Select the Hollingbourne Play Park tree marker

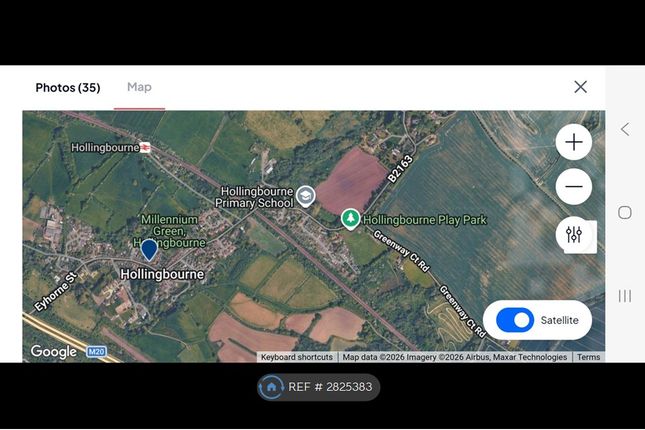pyautogui.click(x=350, y=218)
